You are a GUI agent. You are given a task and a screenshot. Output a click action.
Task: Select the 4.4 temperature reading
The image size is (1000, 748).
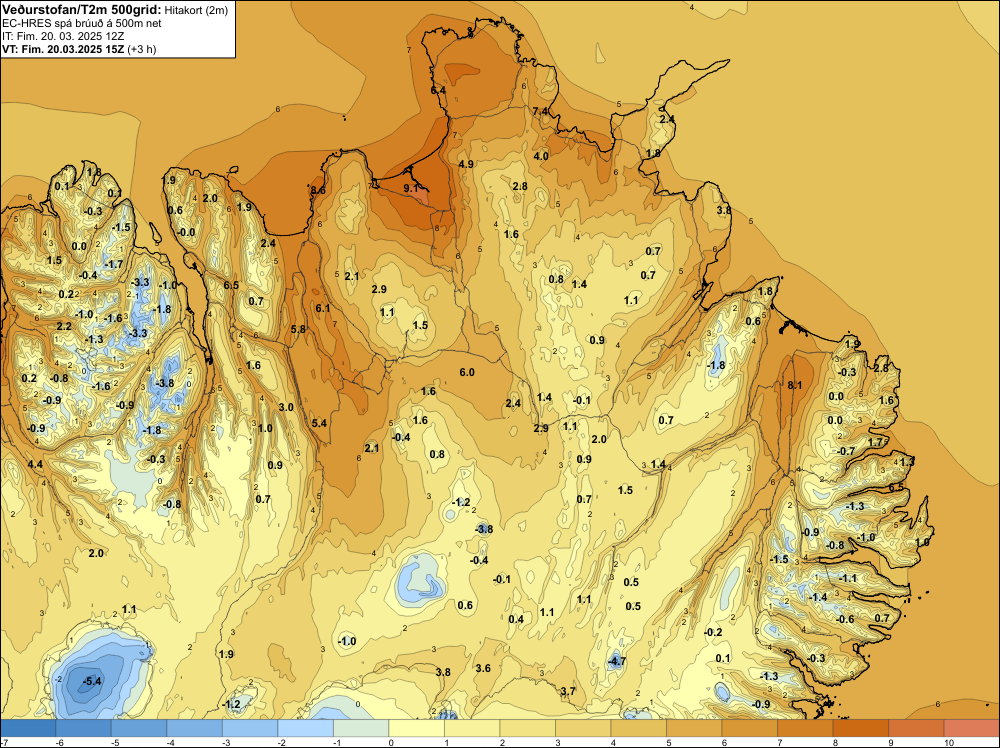pos(35,464)
